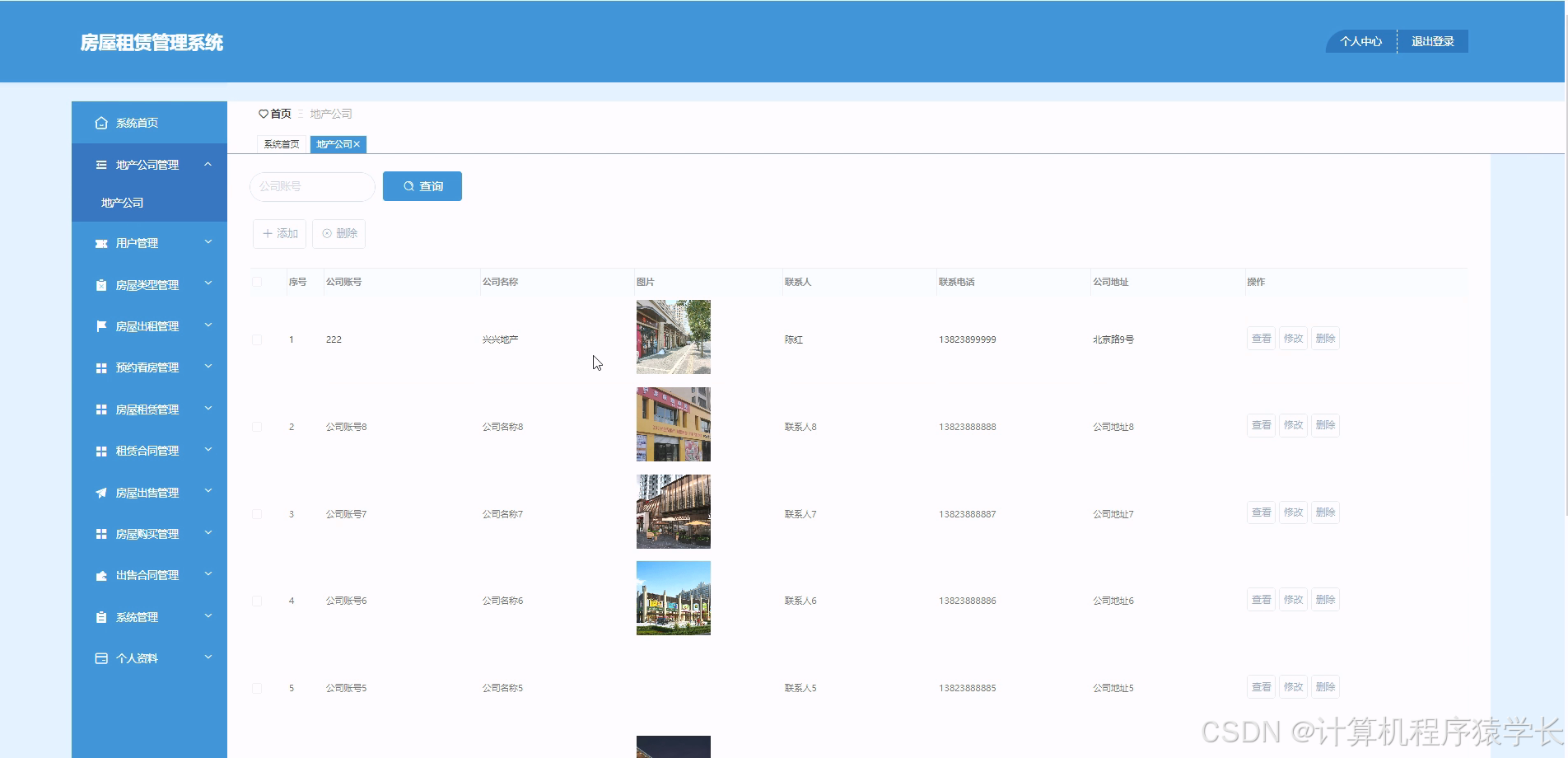Edit row 公司名称5 with 修改

click(1293, 687)
